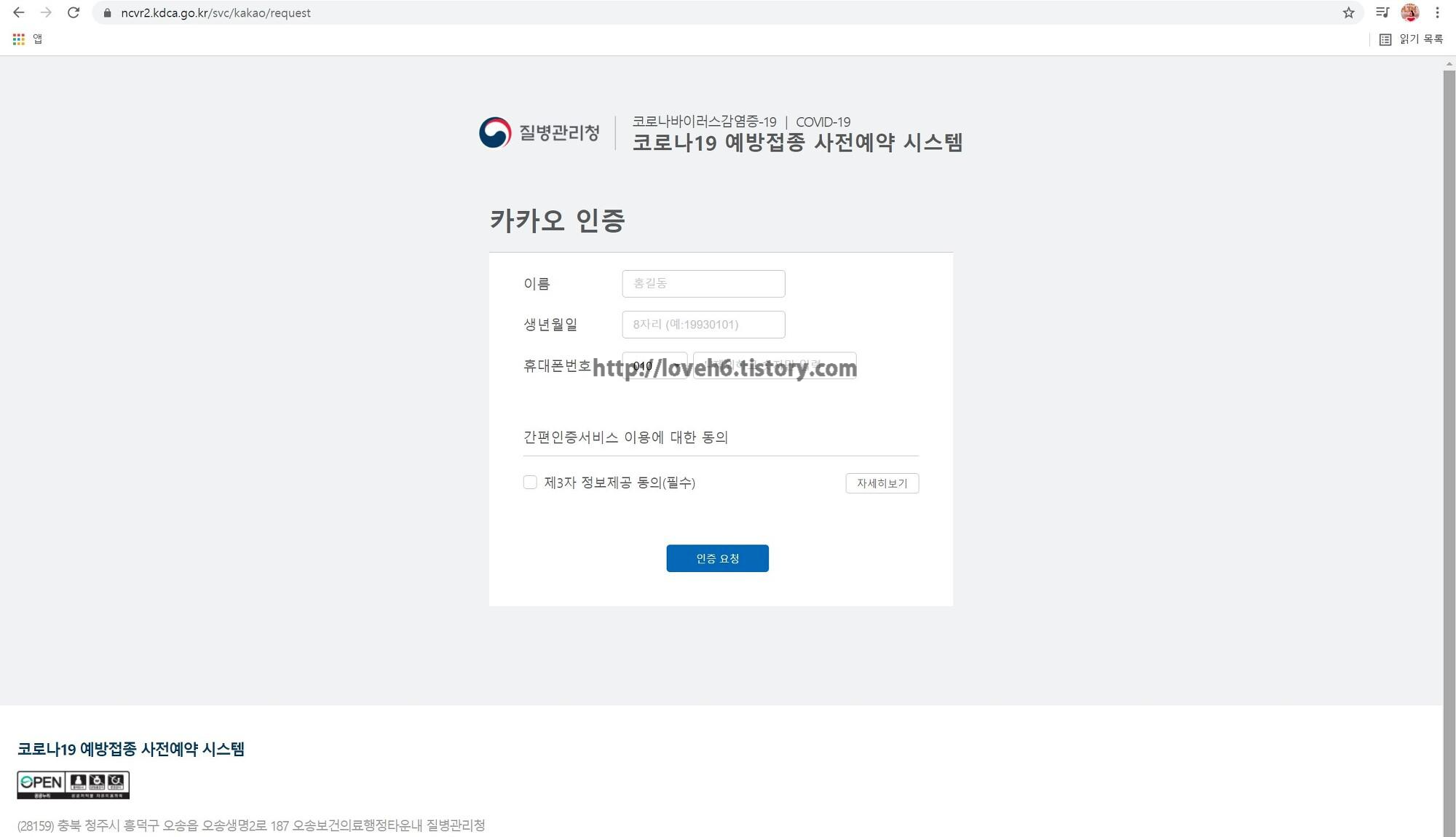Click the blue 인증 요청 button

[x=717, y=558]
